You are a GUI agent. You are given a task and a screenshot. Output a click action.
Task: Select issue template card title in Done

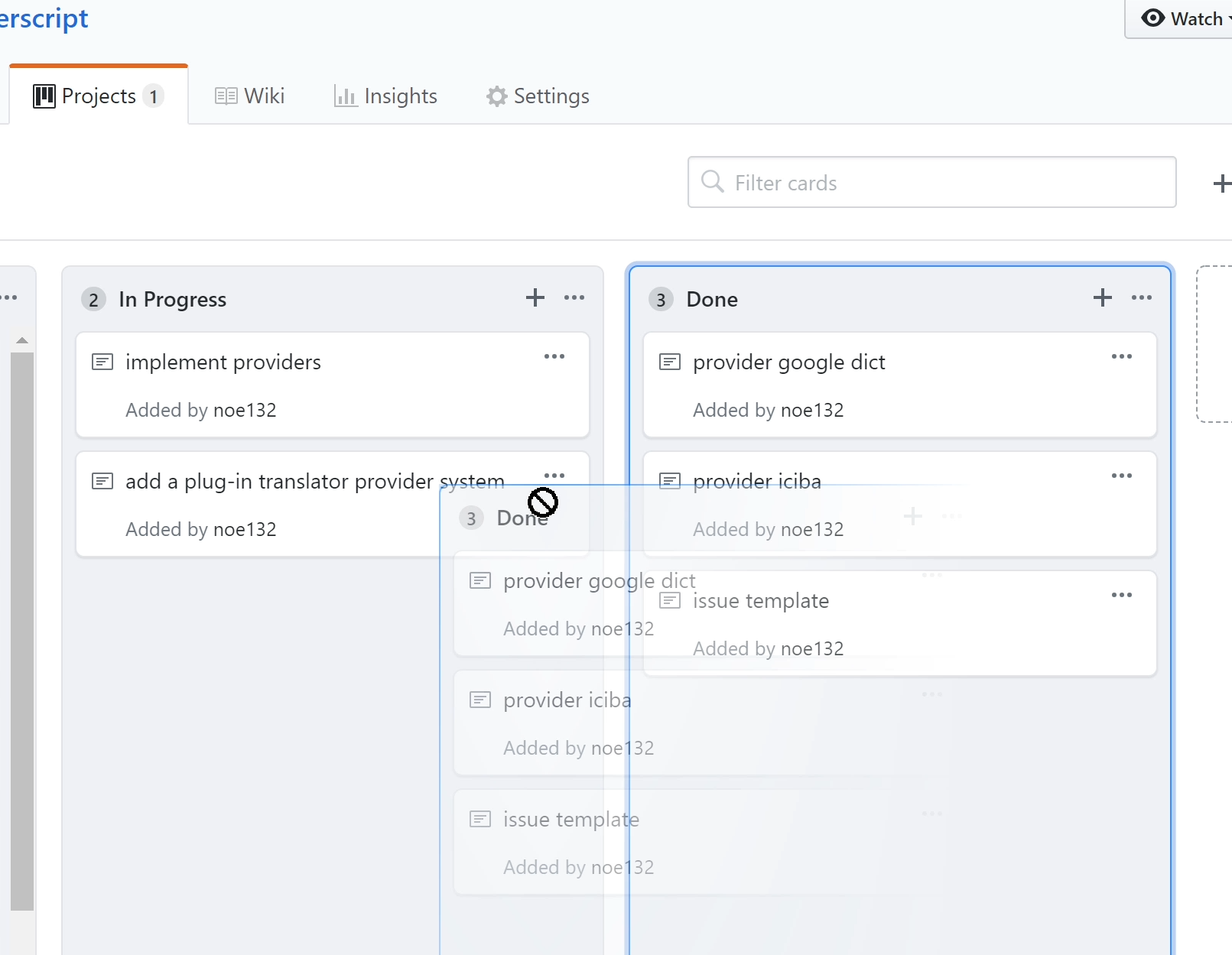point(761,600)
